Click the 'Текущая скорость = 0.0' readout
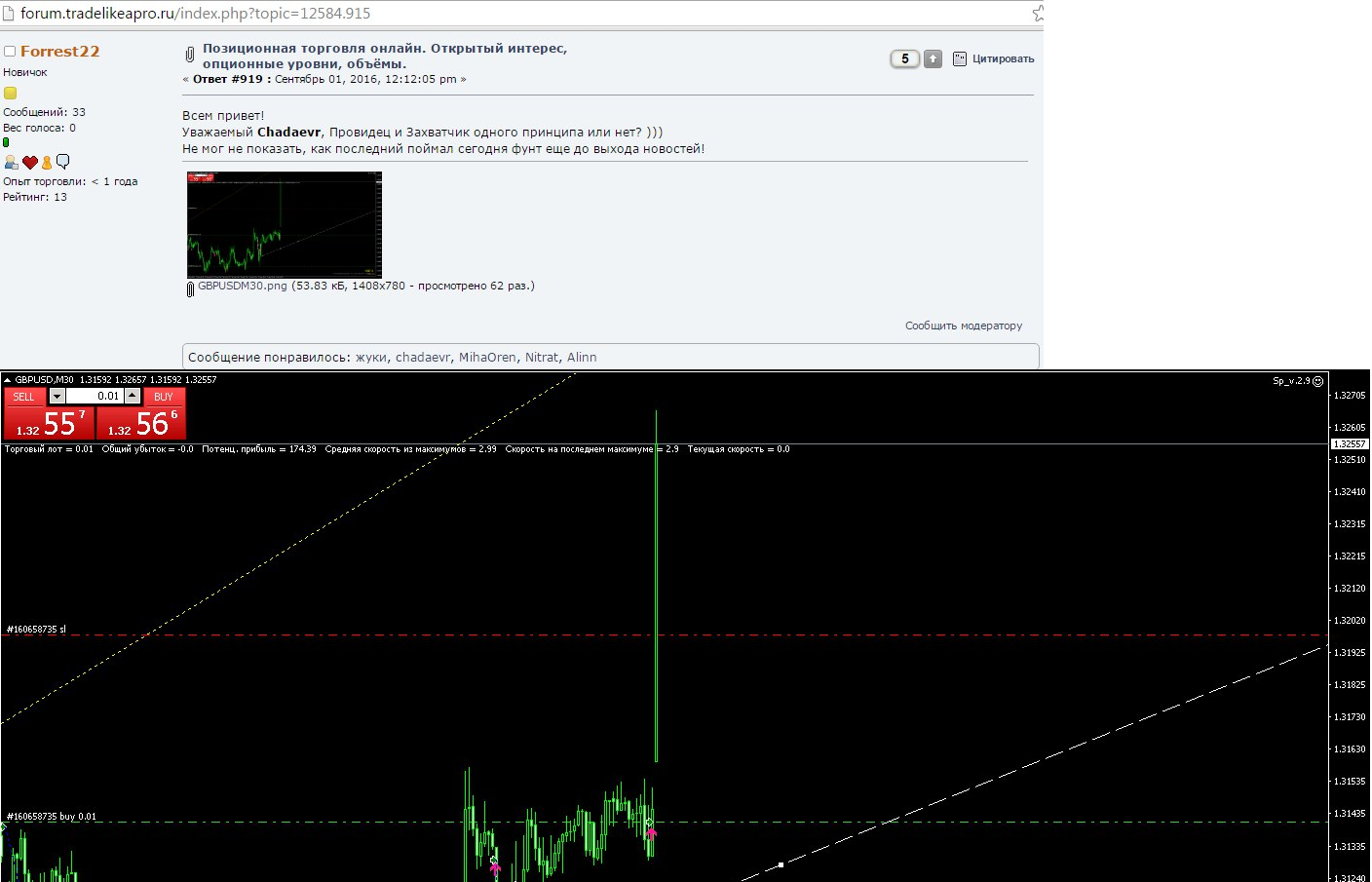Screen dimensions: 1372x882 (739, 449)
